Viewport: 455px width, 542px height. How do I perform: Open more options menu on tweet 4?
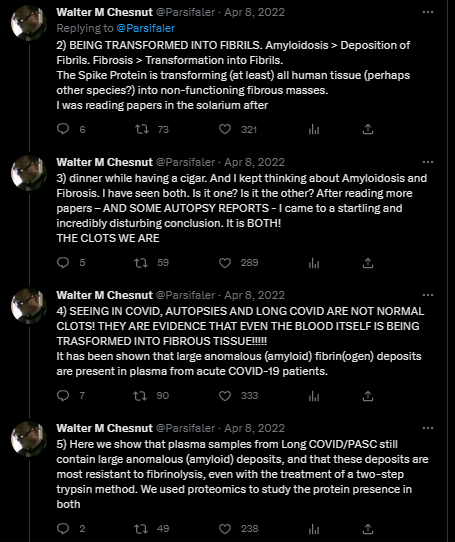(x=428, y=295)
